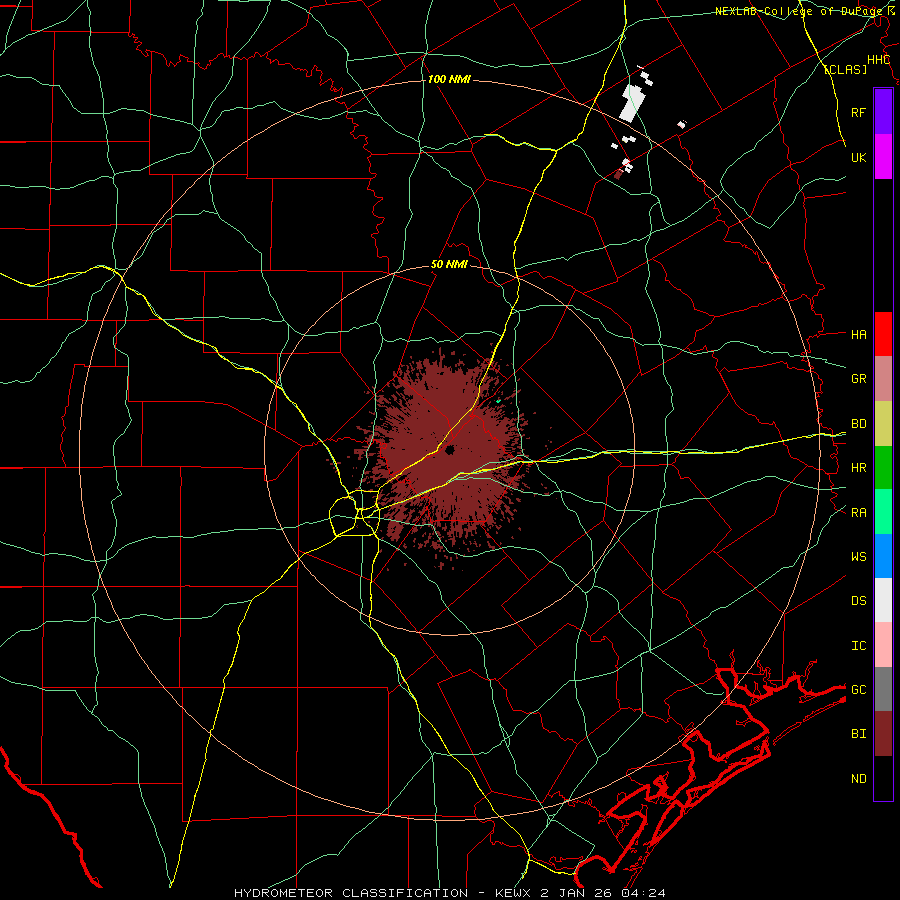Viewport: 900px width, 900px height.
Task: Choose the light pink IC legend swatch
Action: coord(883,645)
